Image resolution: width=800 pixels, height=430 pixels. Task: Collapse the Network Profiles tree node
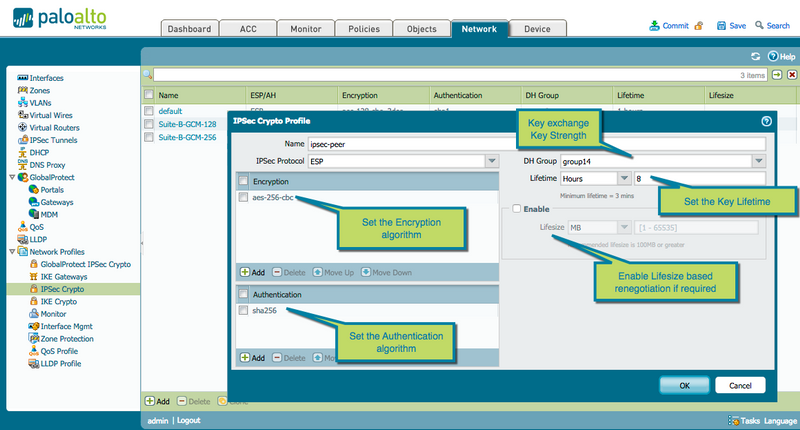[12, 251]
